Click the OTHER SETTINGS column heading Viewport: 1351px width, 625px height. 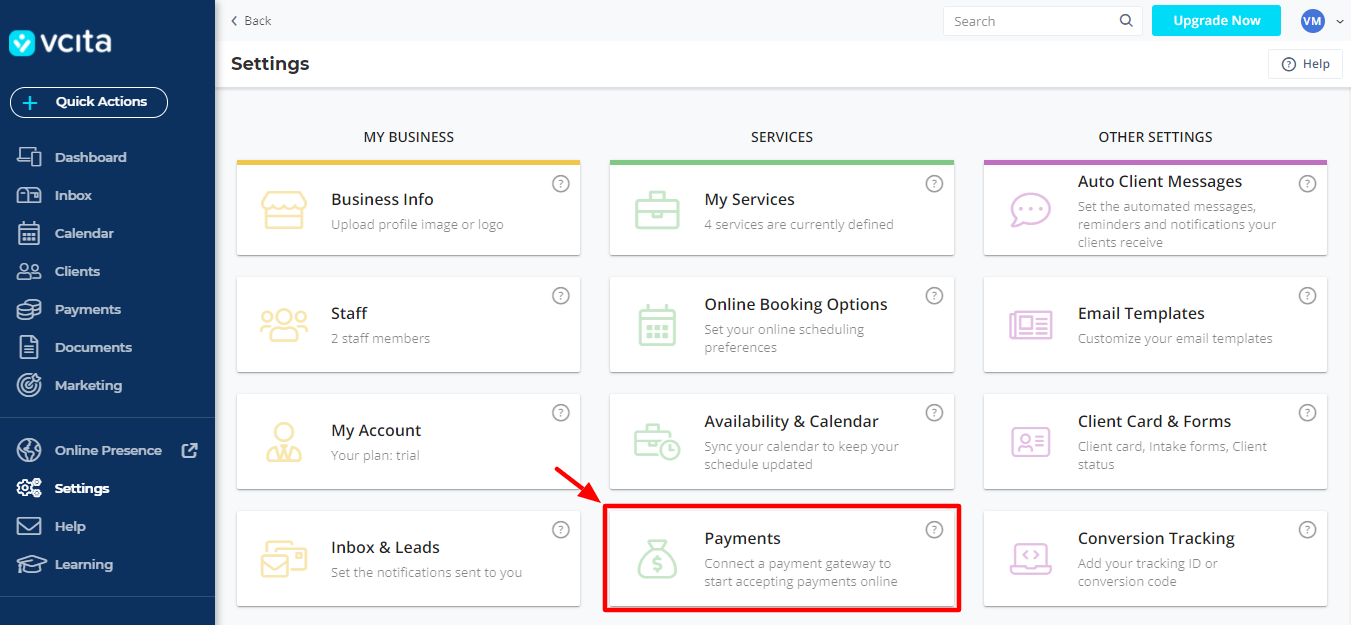pos(1155,137)
